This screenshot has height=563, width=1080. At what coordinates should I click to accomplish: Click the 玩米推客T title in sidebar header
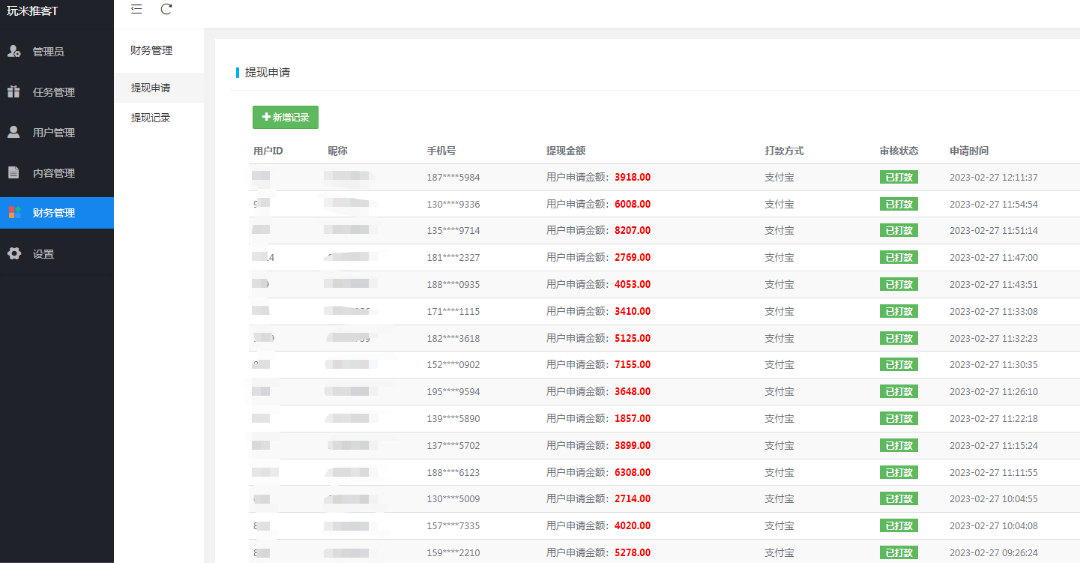point(33,11)
